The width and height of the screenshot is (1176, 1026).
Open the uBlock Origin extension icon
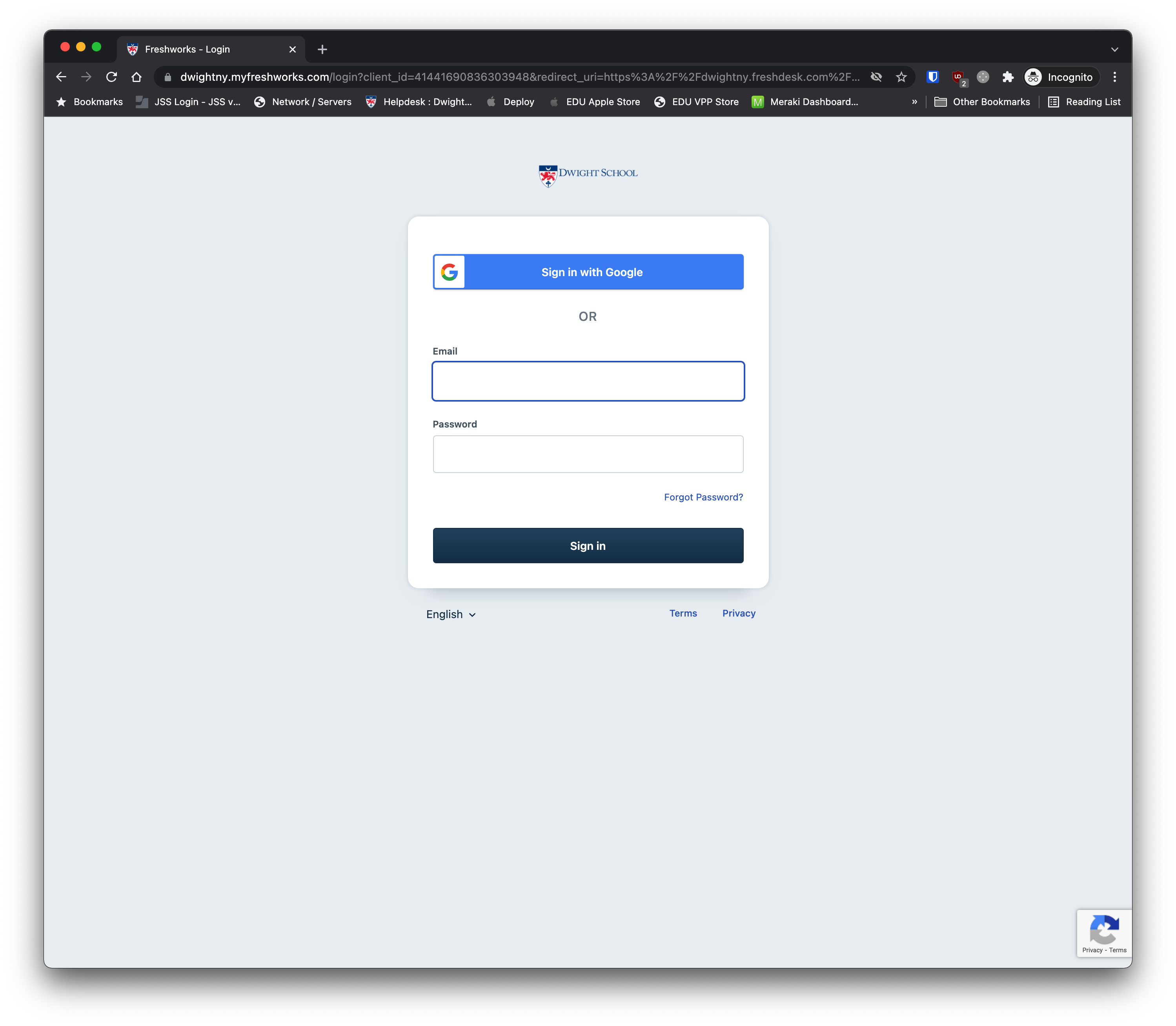coord(958,77)
